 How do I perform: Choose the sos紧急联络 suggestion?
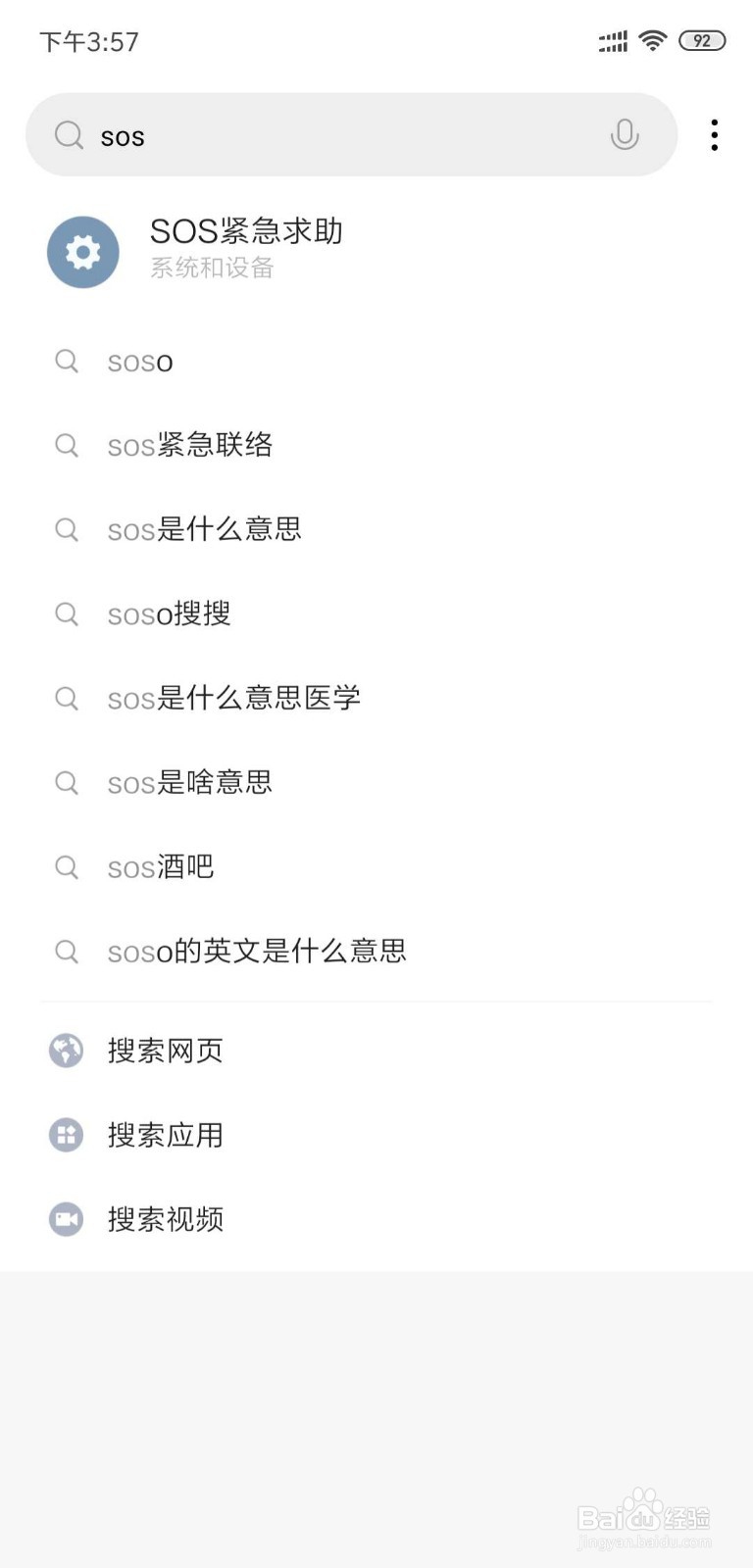190,446
